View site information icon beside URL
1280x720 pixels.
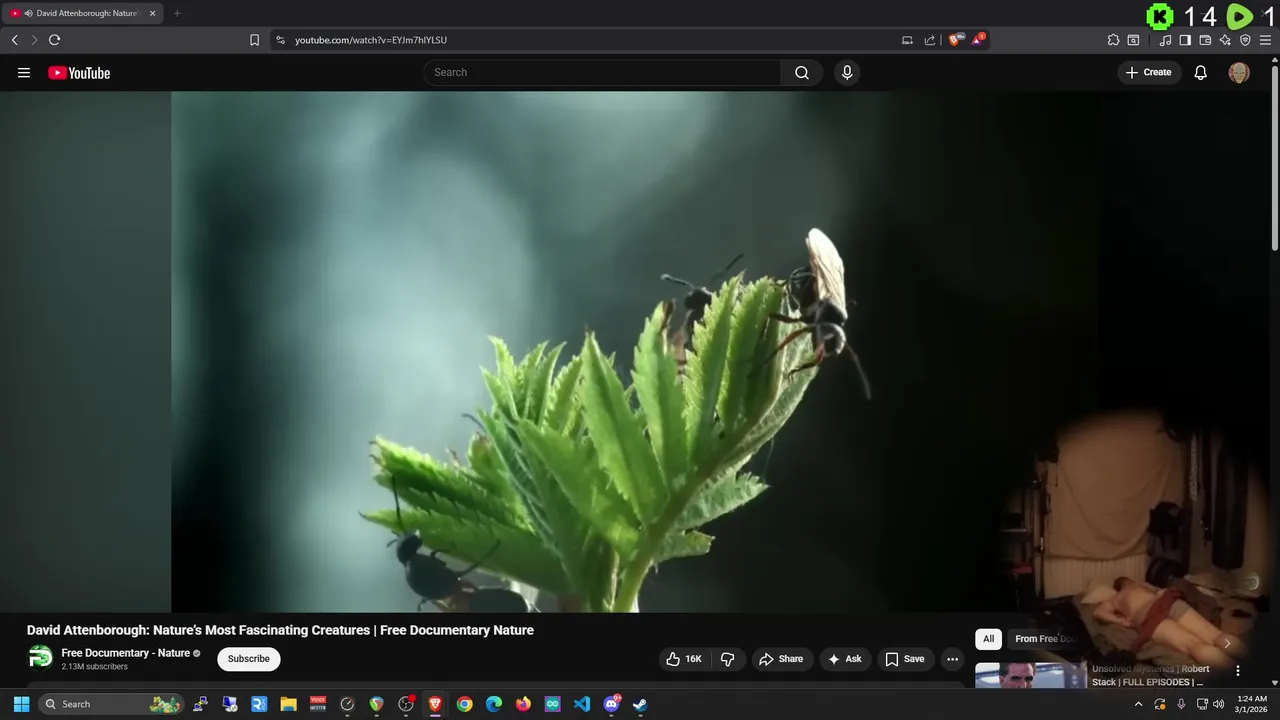280,40
